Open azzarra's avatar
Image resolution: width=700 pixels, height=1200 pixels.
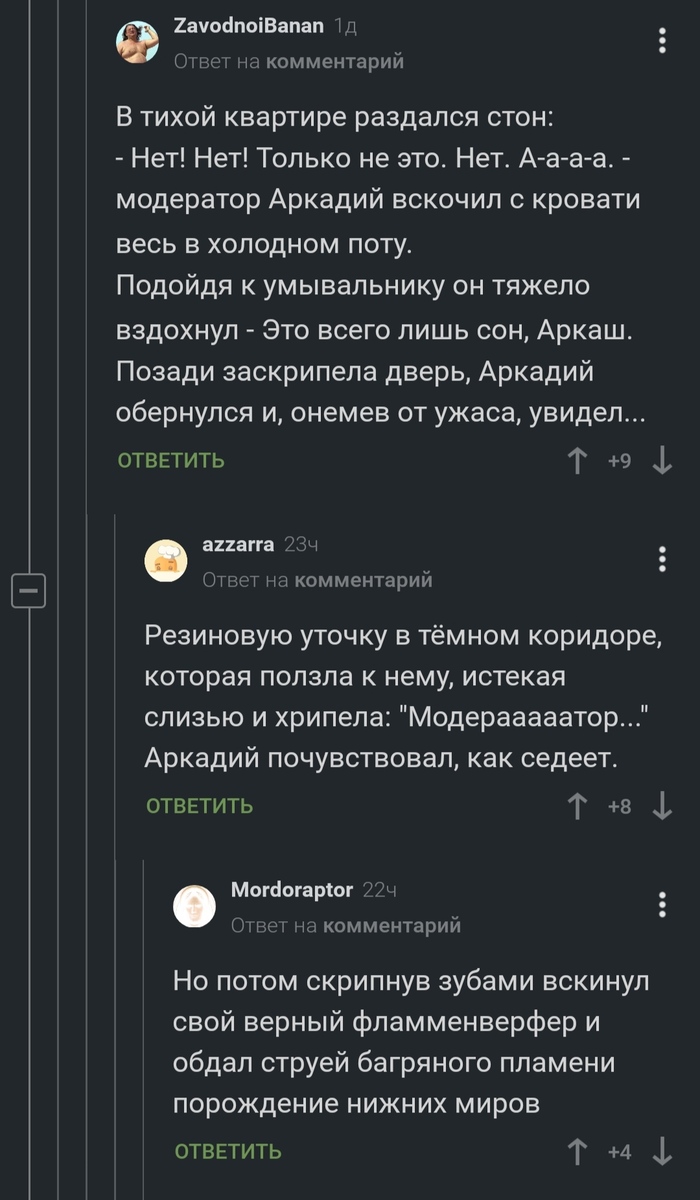[166, 561]
